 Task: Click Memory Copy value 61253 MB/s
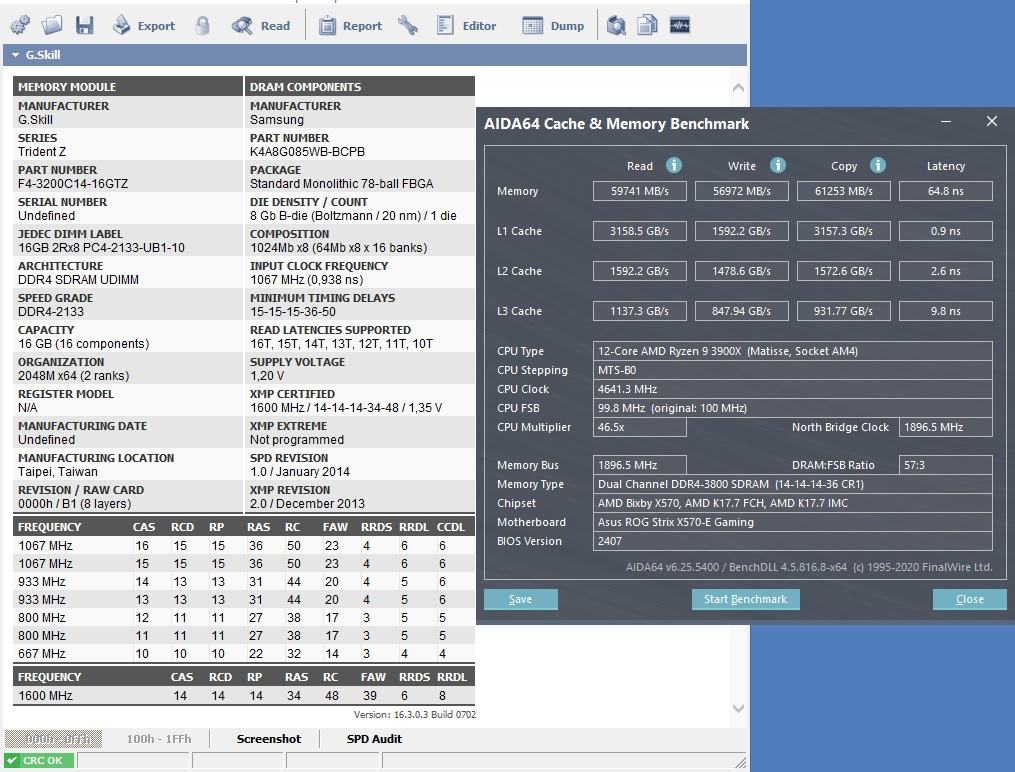[x=843, y=191]
